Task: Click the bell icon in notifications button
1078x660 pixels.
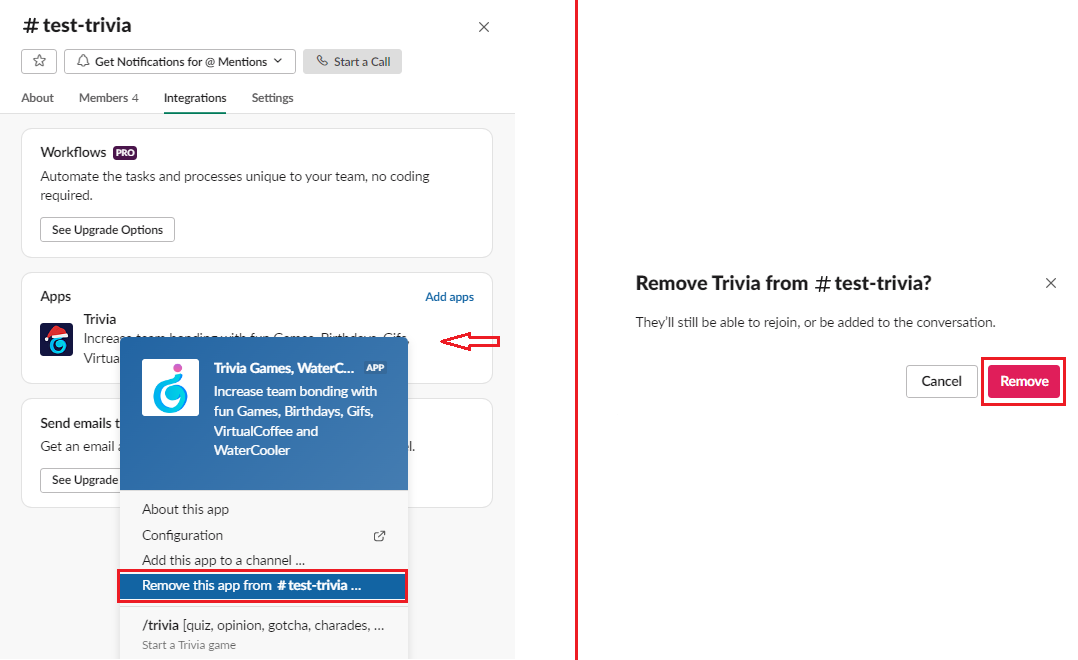Action: (83, 60)
